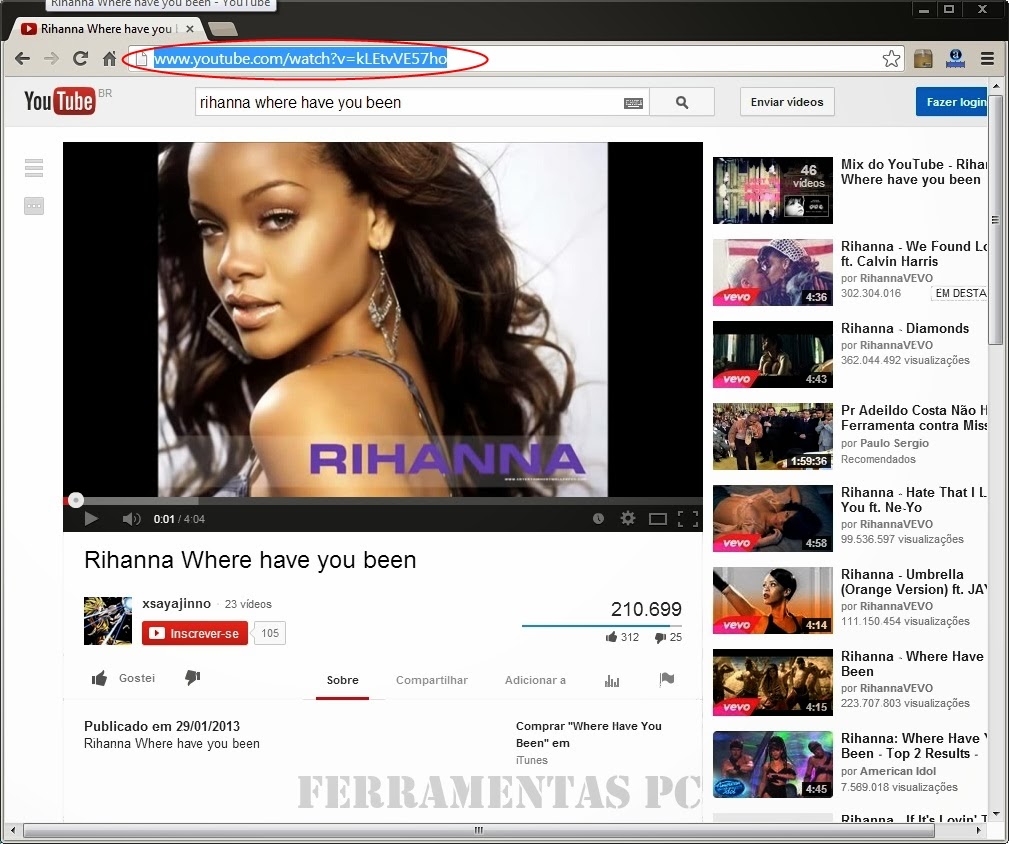The image size is (1009, 844).
Task: Click the scrollbar down arrow at right
Action: [x=995, y=814]
